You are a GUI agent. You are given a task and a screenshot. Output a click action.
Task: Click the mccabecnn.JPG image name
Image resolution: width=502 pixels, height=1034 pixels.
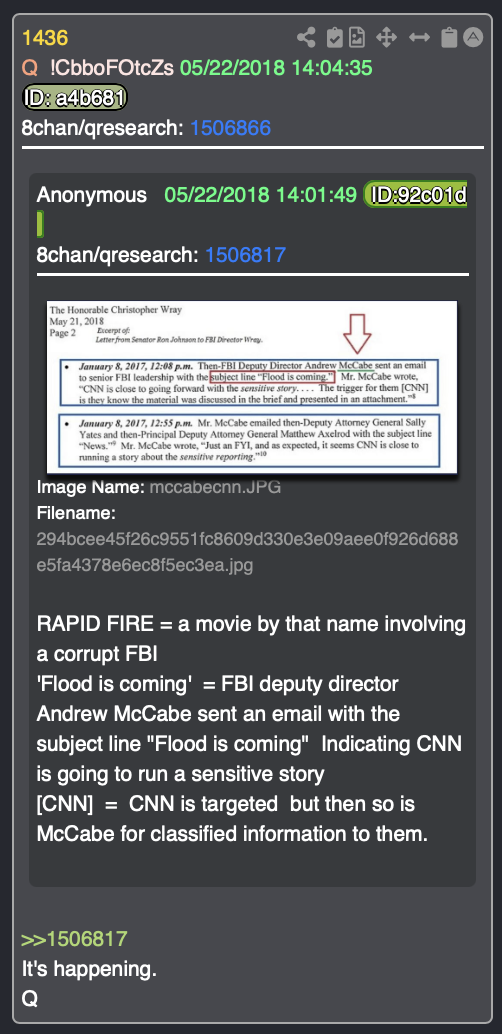(215, 487)
